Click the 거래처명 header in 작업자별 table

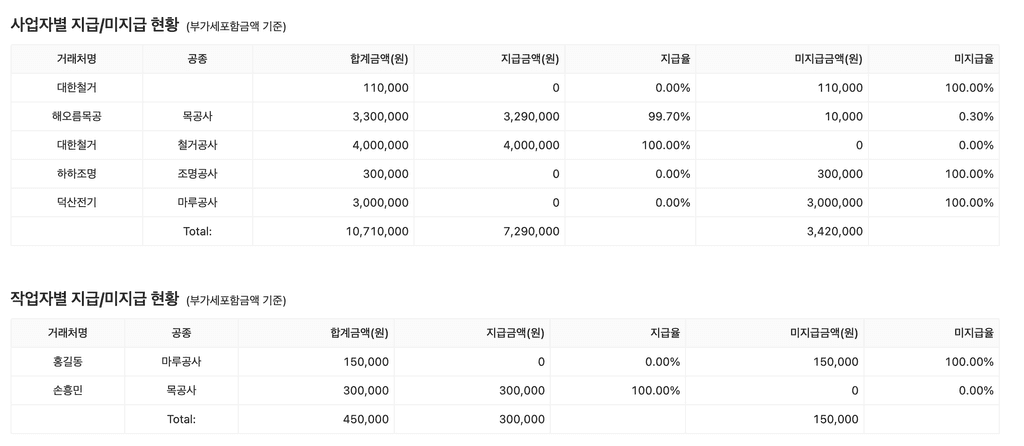[x=68, y=333]
